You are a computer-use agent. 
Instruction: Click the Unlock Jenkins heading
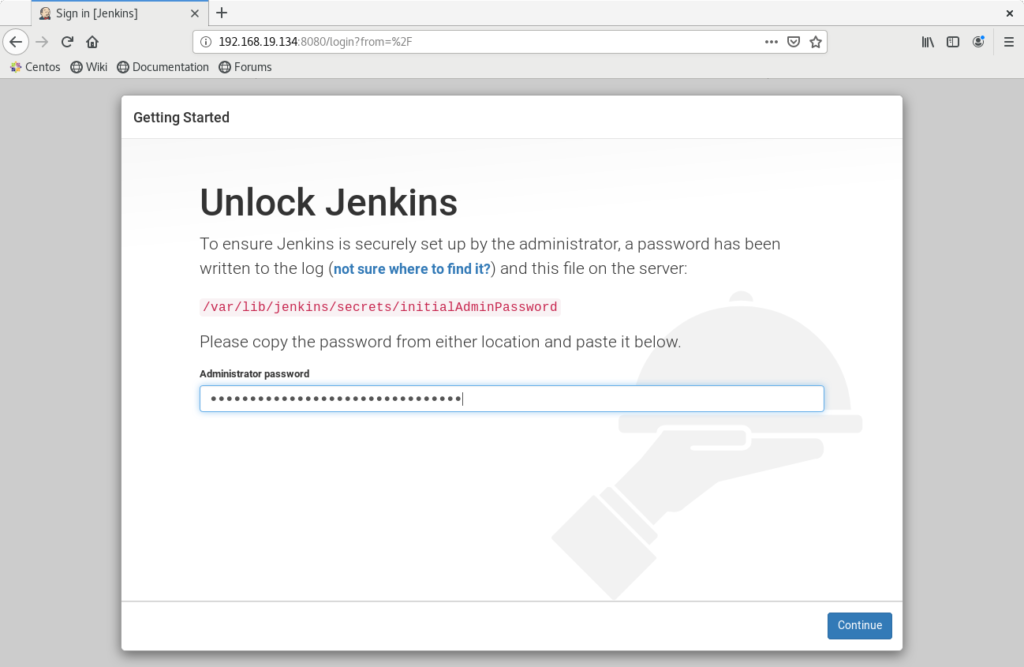328,202
